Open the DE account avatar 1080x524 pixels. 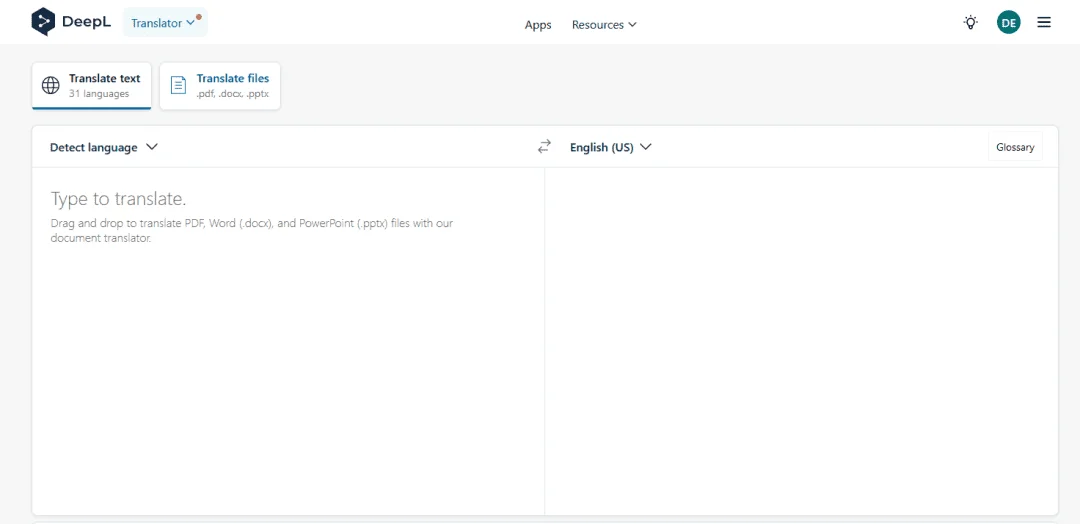[1008, 23]
